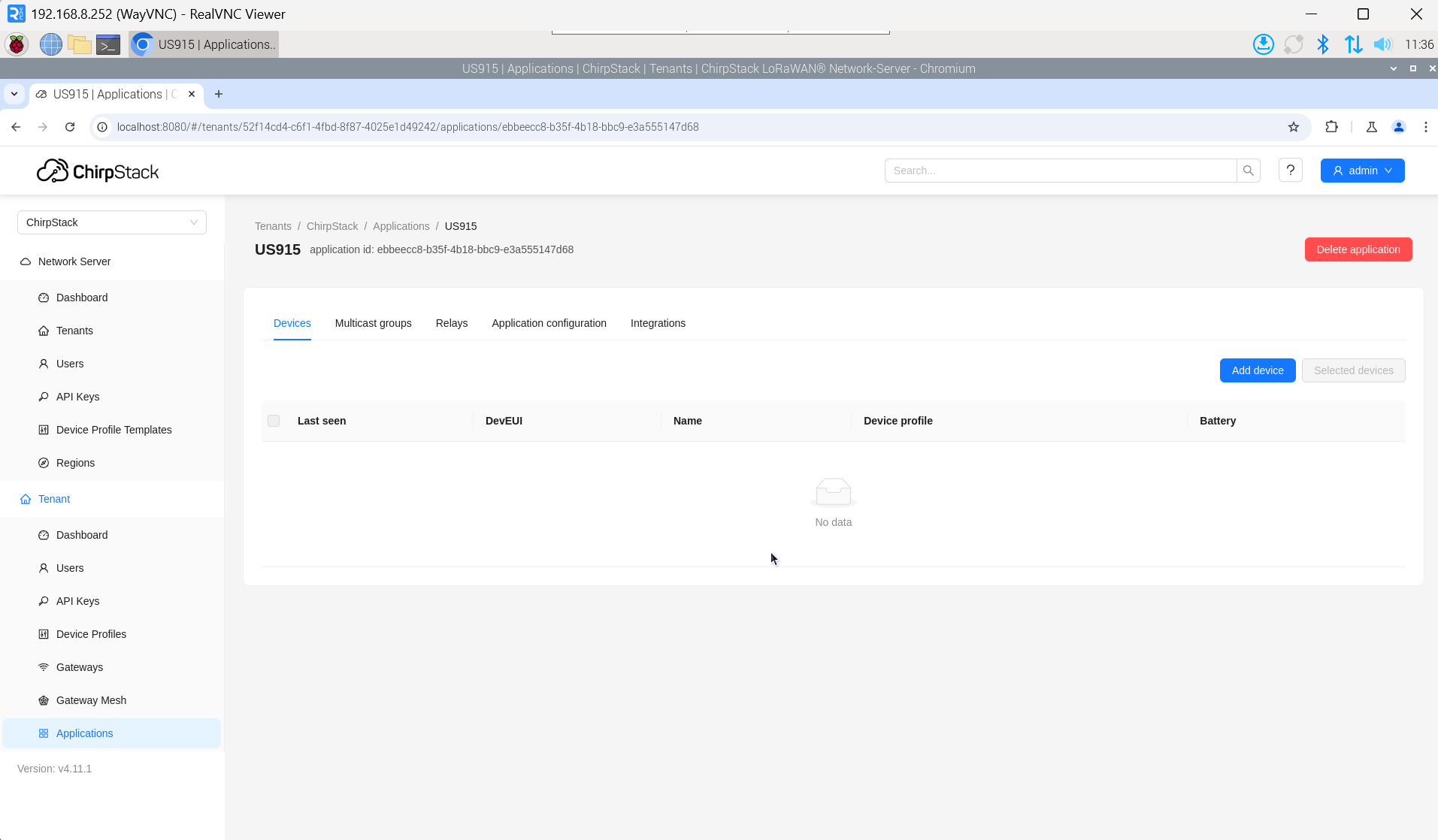Open Chromium extensions puzzle icon

(x=1331, y=127)
